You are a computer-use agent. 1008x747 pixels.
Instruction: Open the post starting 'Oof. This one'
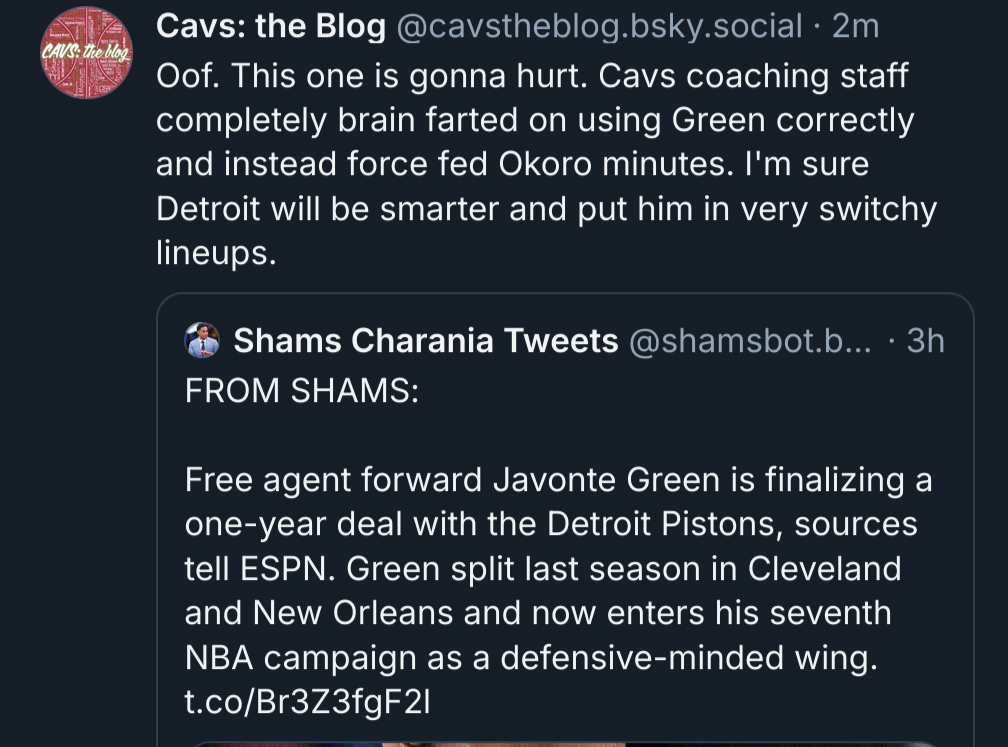pyautogui.click(x=540, y=165)
